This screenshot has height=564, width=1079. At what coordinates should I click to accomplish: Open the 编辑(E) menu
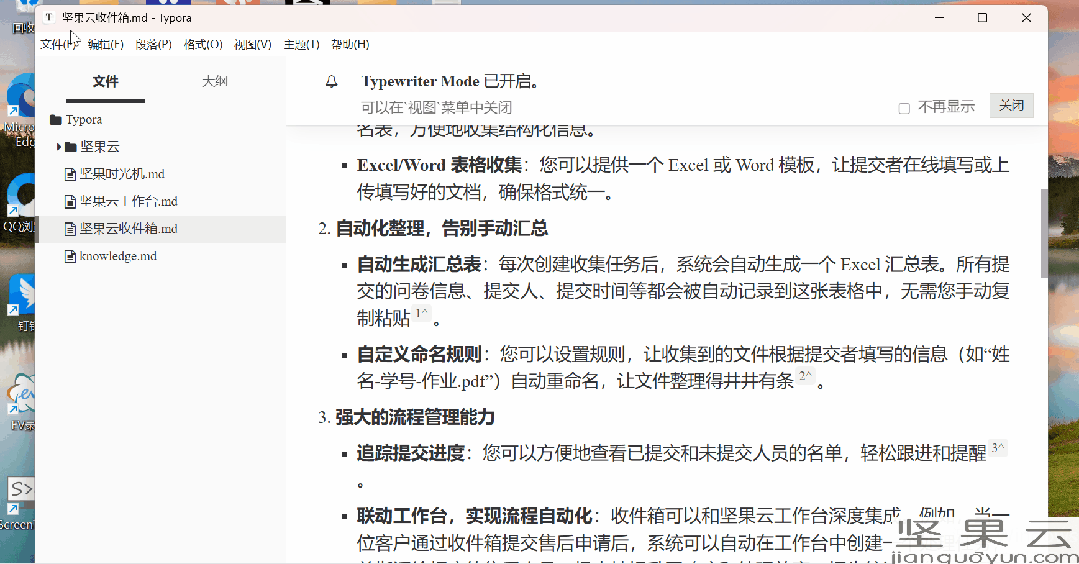click(x=105, y=45)
